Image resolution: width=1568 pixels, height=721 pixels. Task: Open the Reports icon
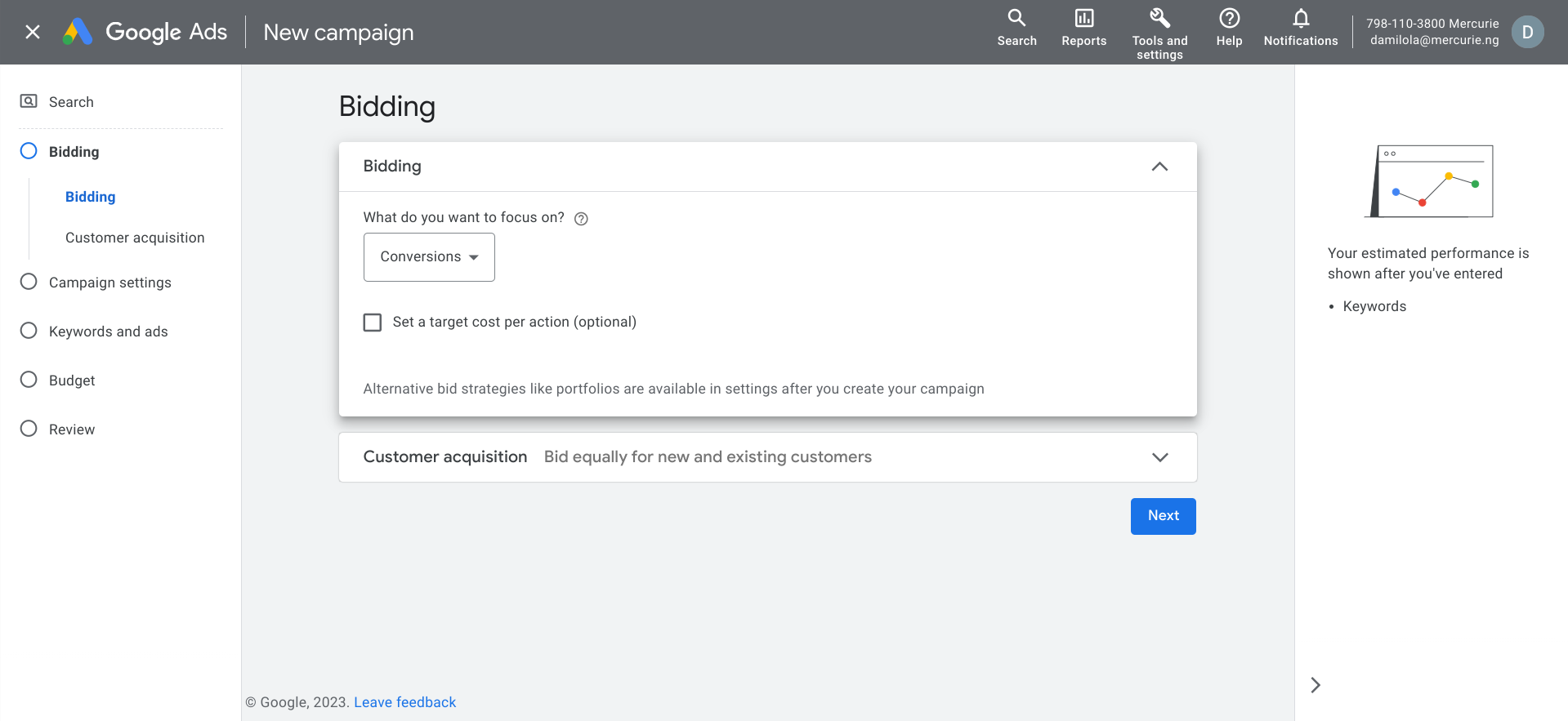1083,18
